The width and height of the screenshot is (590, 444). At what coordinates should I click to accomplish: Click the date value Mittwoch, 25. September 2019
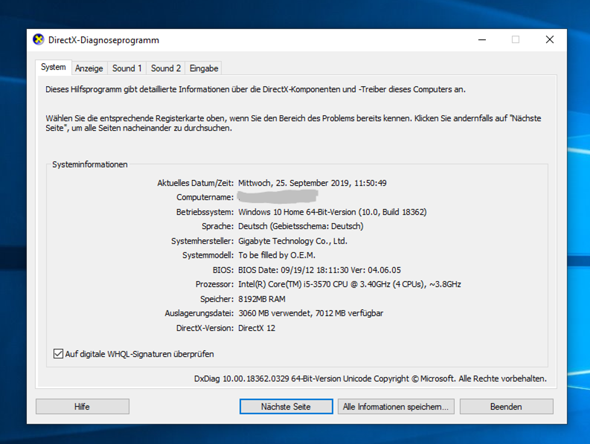point(312,183)
